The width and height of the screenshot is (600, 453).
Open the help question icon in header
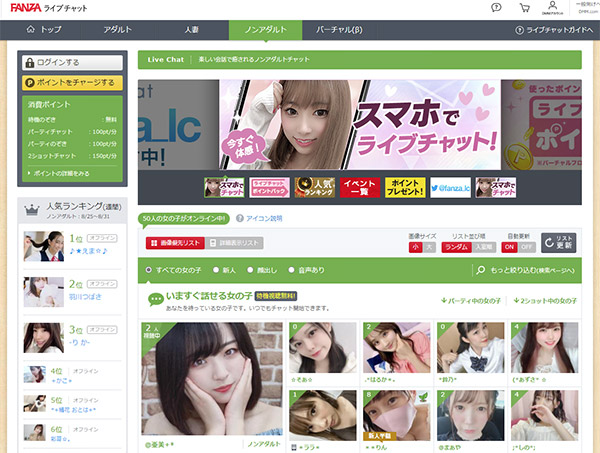point(496,7)
